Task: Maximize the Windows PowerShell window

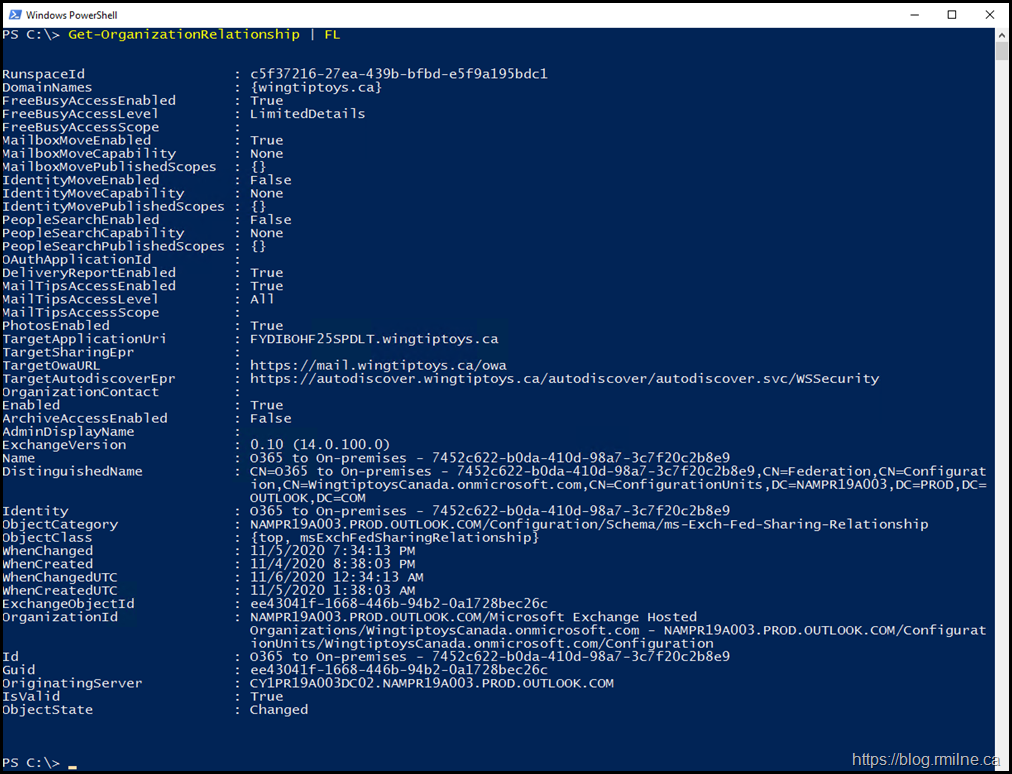Action: click(951, 14)
